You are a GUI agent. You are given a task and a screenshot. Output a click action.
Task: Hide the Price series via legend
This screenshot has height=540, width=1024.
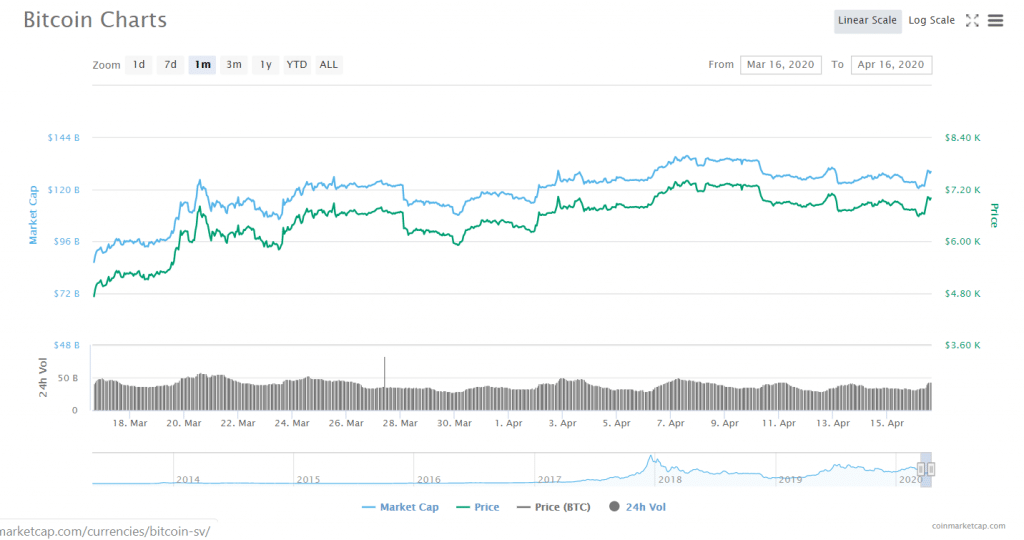click(476, 507)
